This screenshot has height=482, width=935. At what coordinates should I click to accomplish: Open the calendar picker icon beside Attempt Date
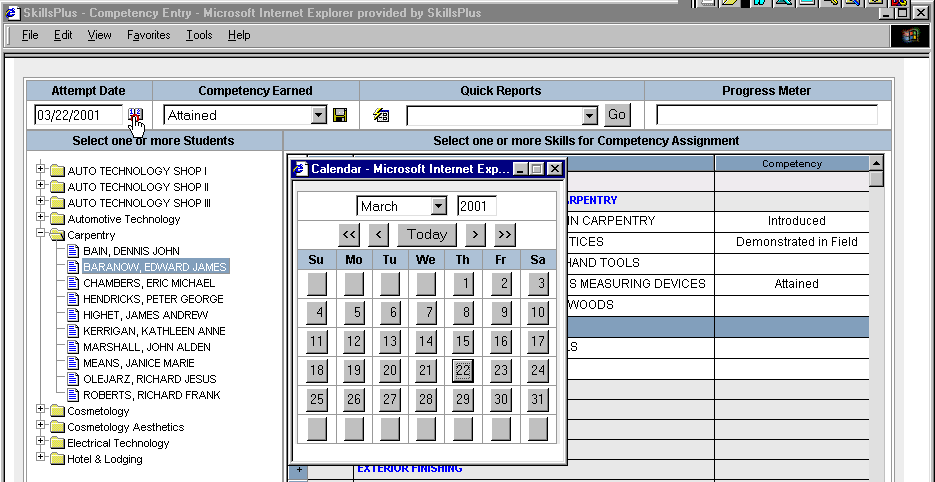(x=135, y=115)
